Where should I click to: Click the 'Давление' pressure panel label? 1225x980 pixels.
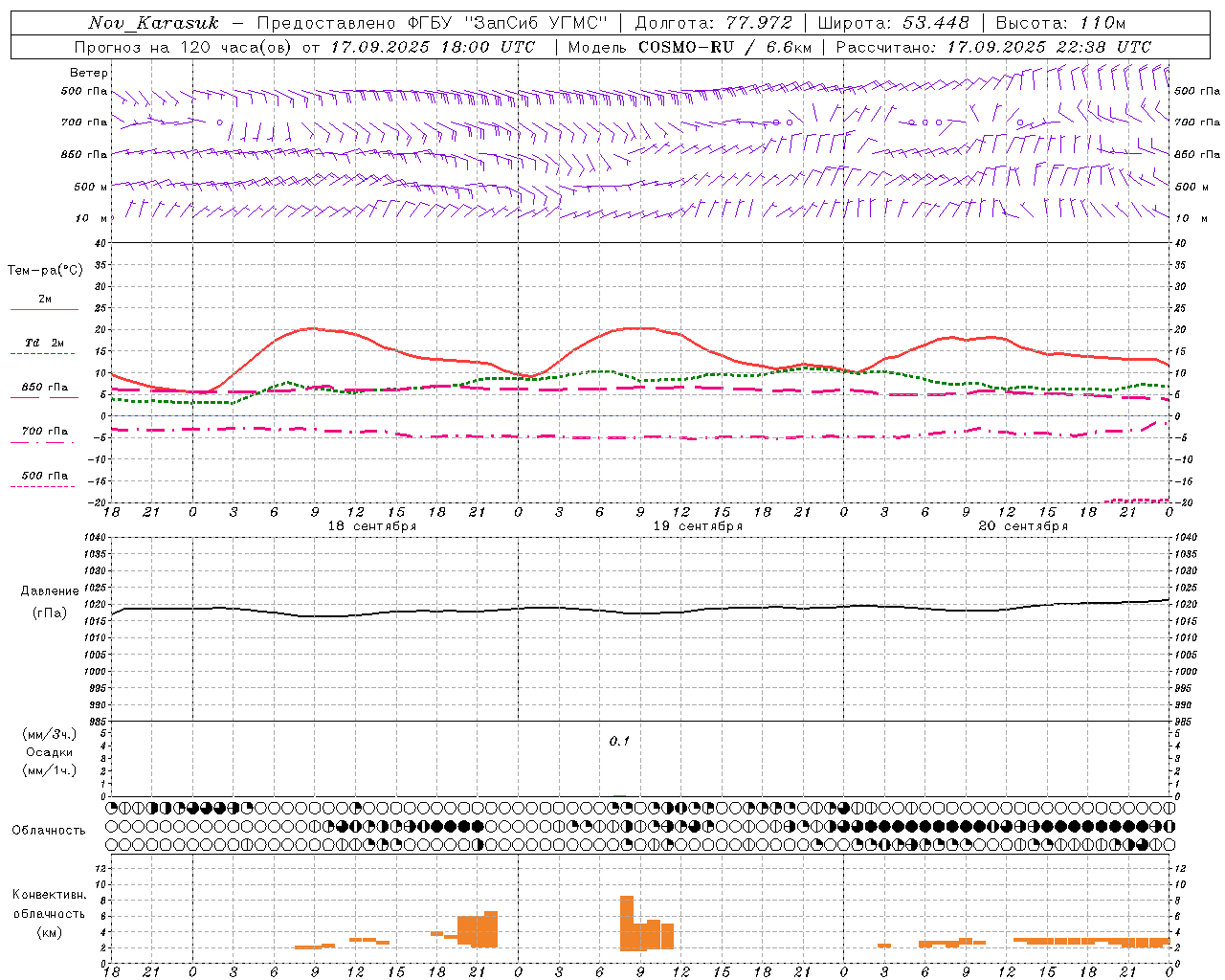pos(50,591)
